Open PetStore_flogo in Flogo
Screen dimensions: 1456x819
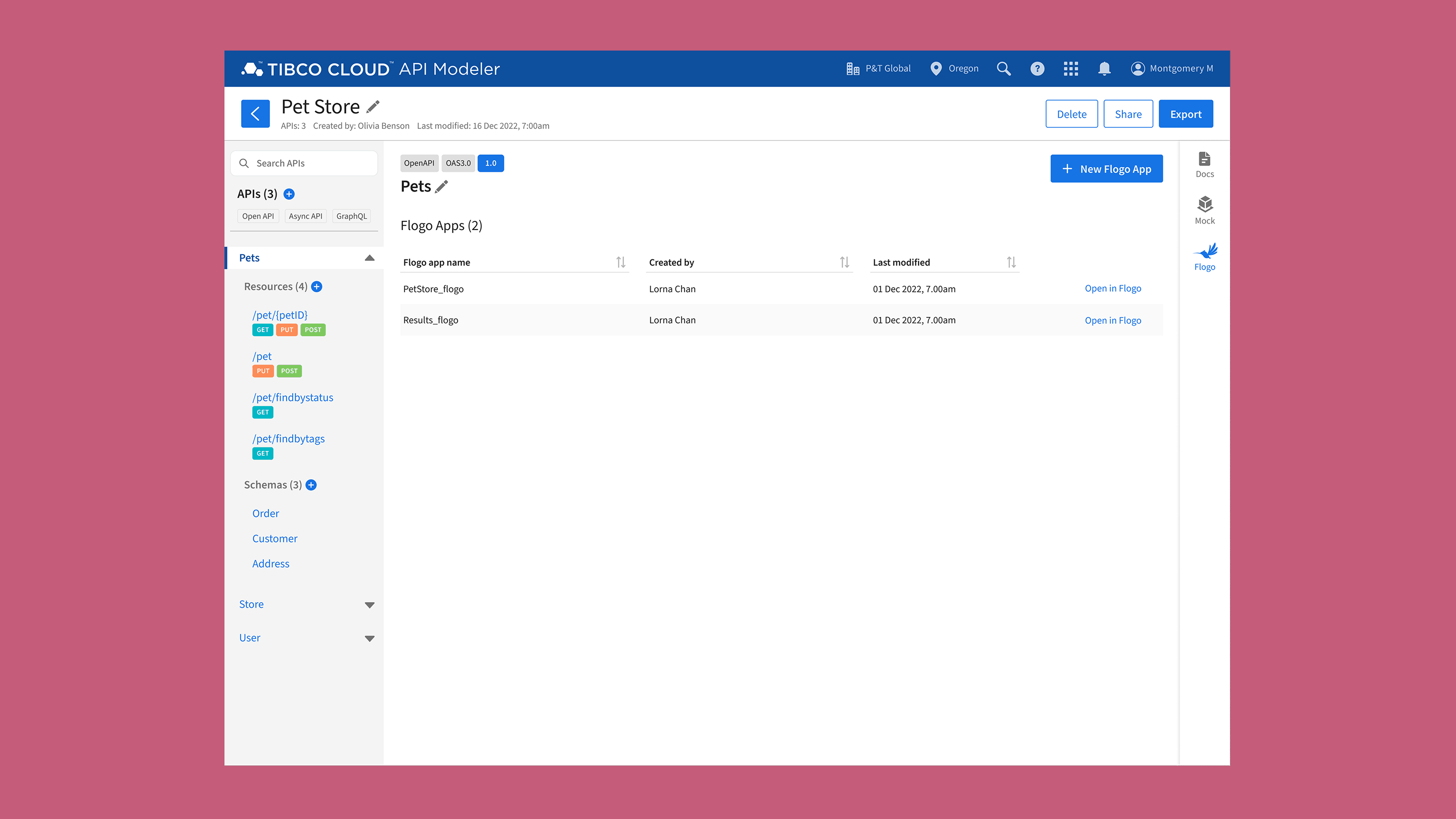click(x=1112, y=288)
